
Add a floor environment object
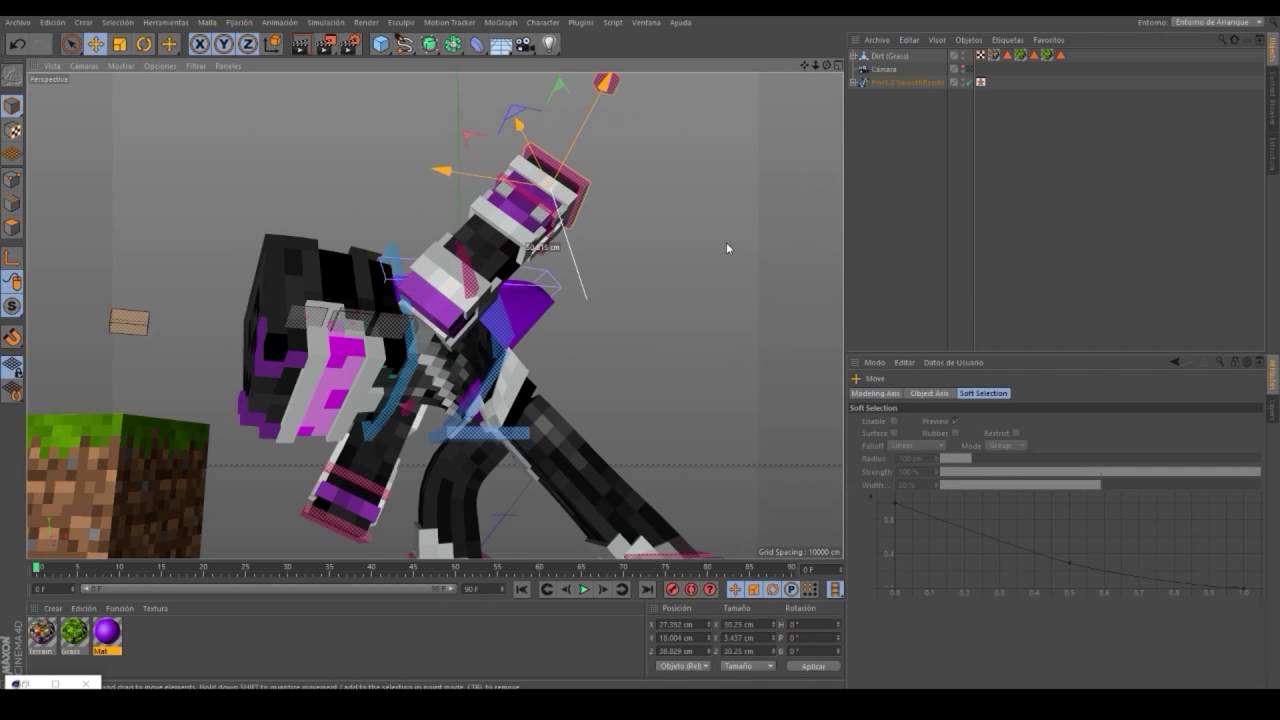(501, 44)
